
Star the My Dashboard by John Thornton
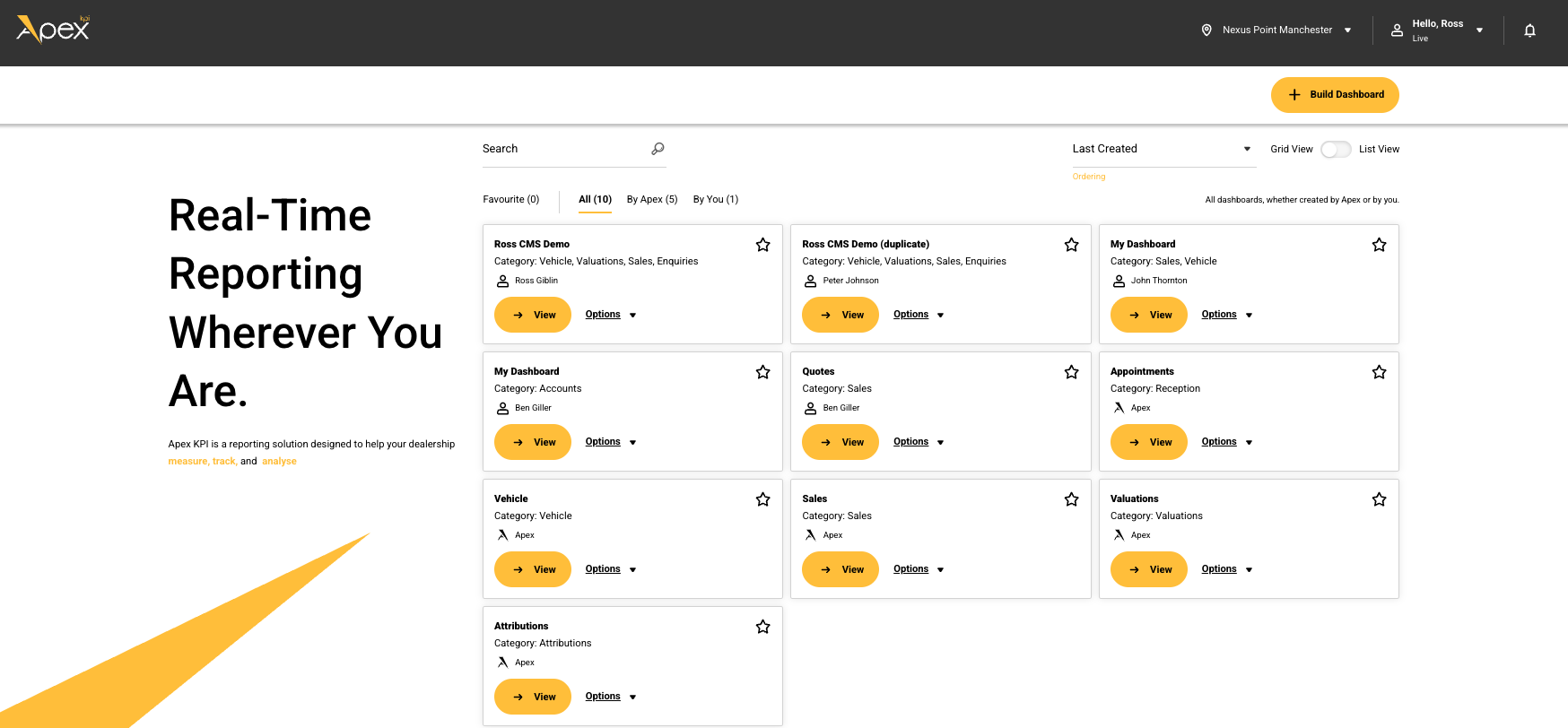pyautogui.click(x=1380, y=245)
